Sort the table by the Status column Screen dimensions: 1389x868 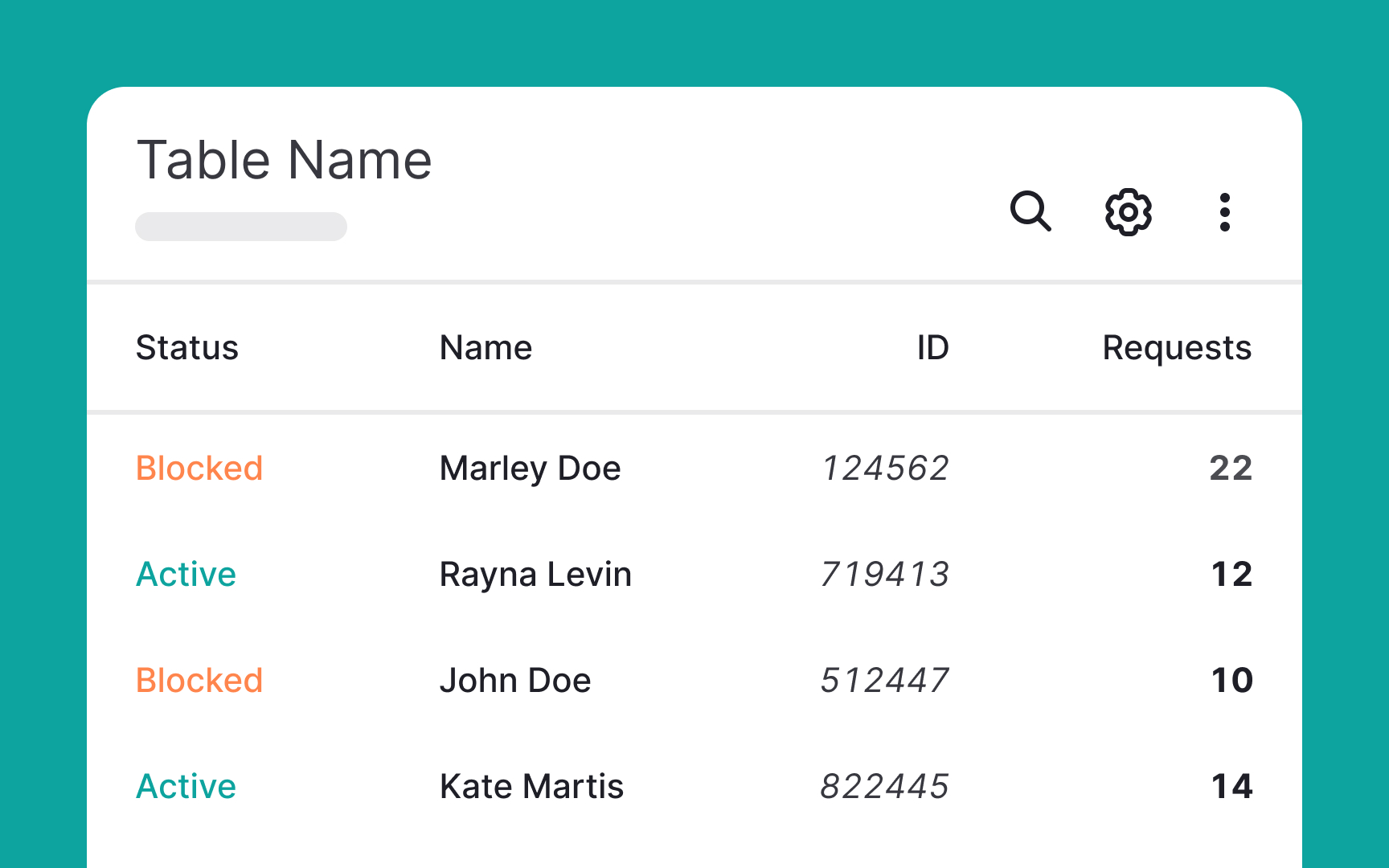pos(186,347)
